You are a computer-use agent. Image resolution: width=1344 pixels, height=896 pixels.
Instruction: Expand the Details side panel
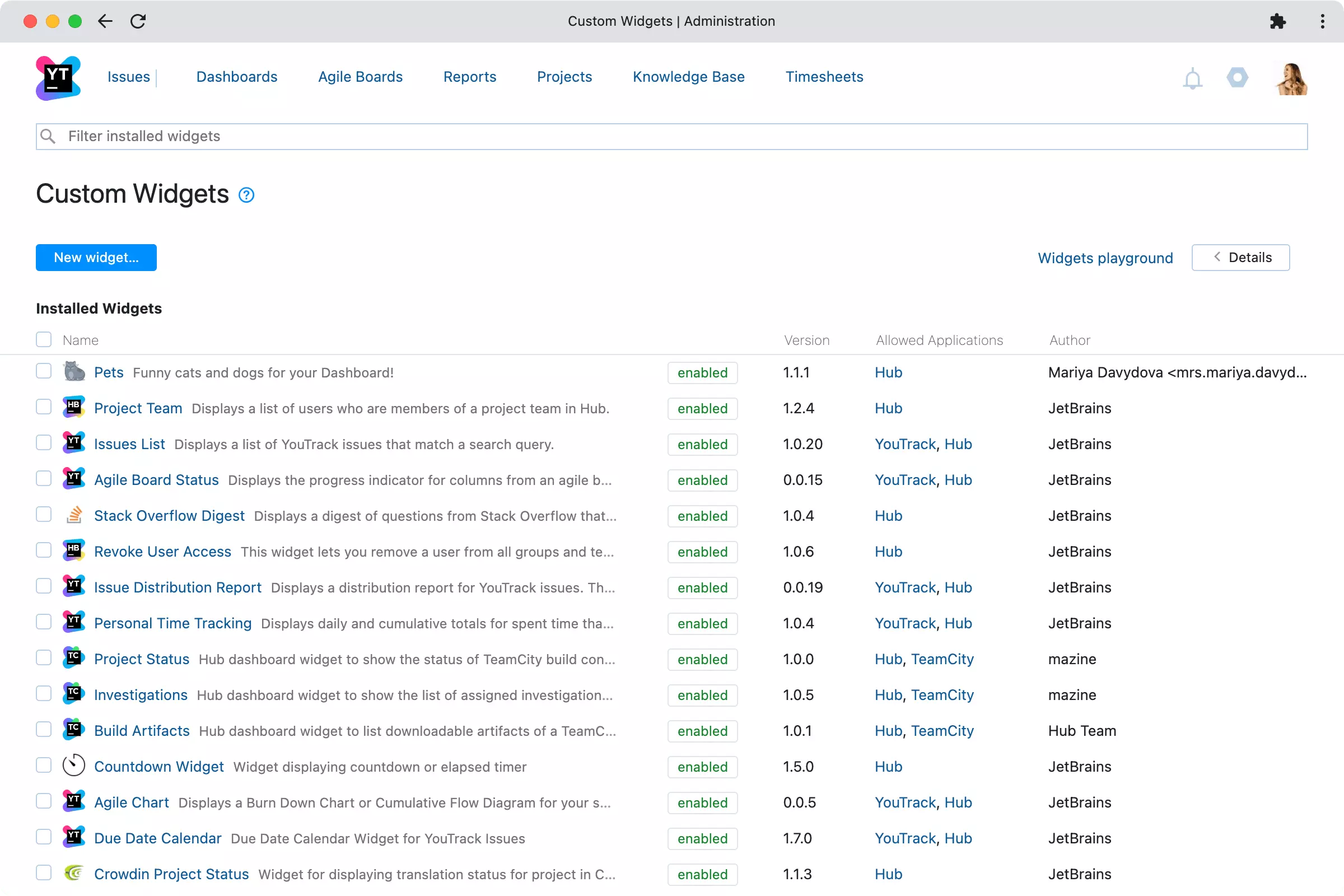click(x=1240, y=258)
